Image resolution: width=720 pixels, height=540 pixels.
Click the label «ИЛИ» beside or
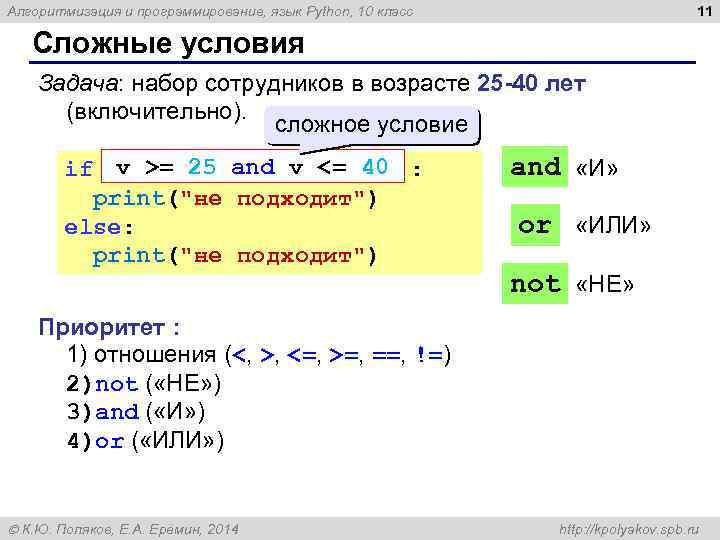coord(613,225)
